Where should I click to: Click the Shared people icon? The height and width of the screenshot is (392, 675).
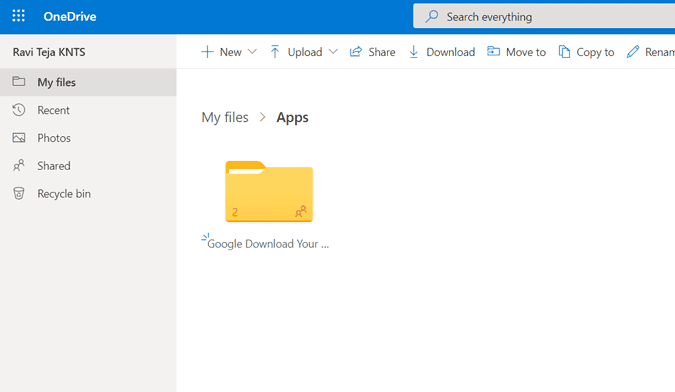(19, 165)
